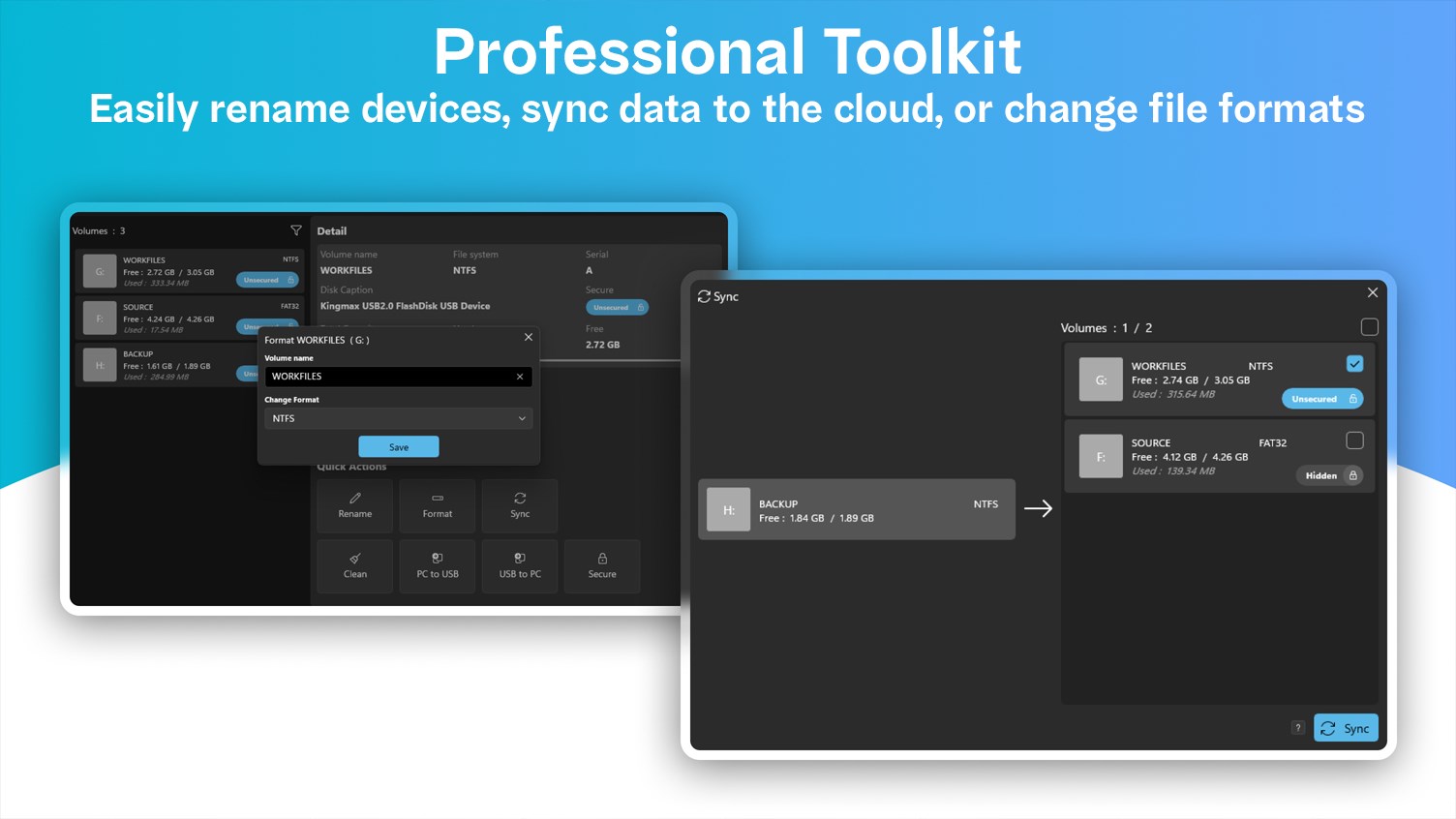Launch the Sync quick action tile
Viewport: 1456px width, 819px height.
520,506
